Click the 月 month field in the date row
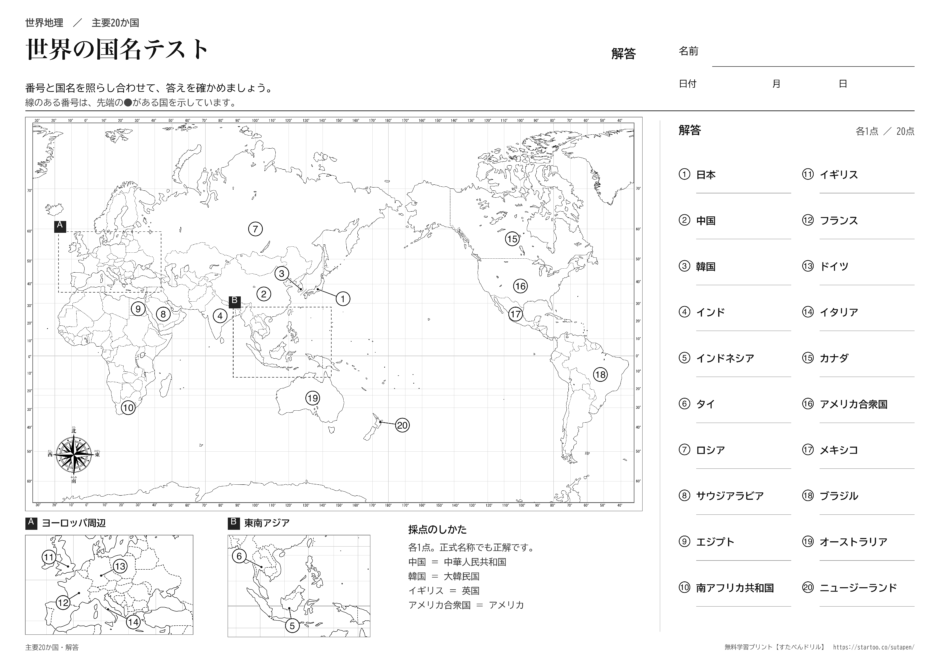This screenshot has width=940, height=665. tap(776, 84)
